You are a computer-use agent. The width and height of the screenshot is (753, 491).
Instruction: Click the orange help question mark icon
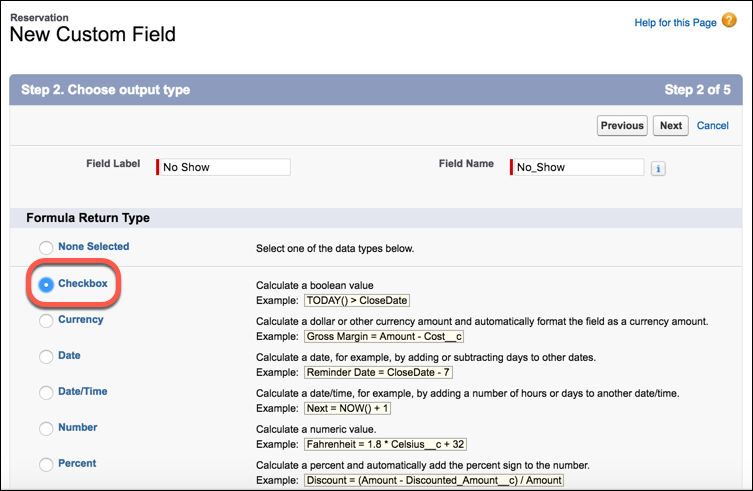tap(729, 21)
